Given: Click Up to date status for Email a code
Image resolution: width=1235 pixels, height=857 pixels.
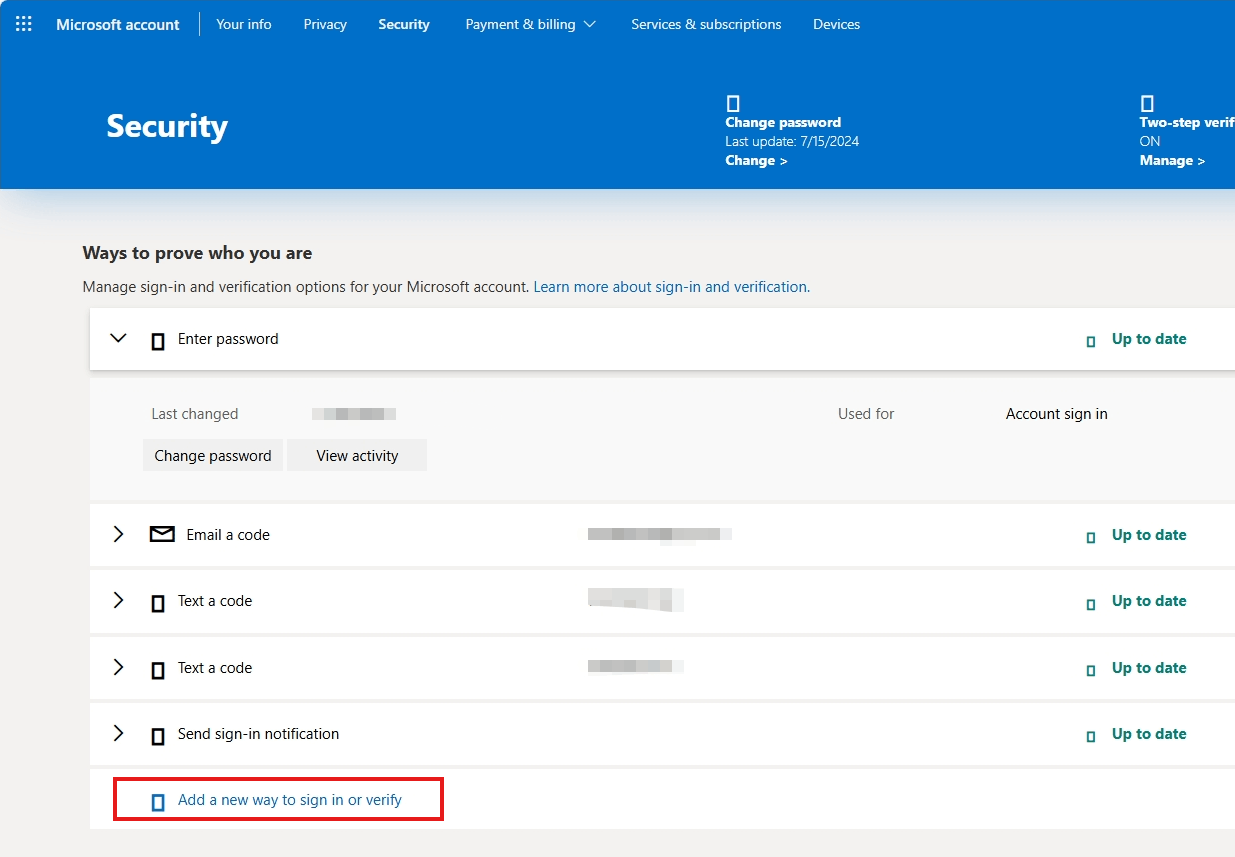Looking at the screenshot, I should (1149, 535).
